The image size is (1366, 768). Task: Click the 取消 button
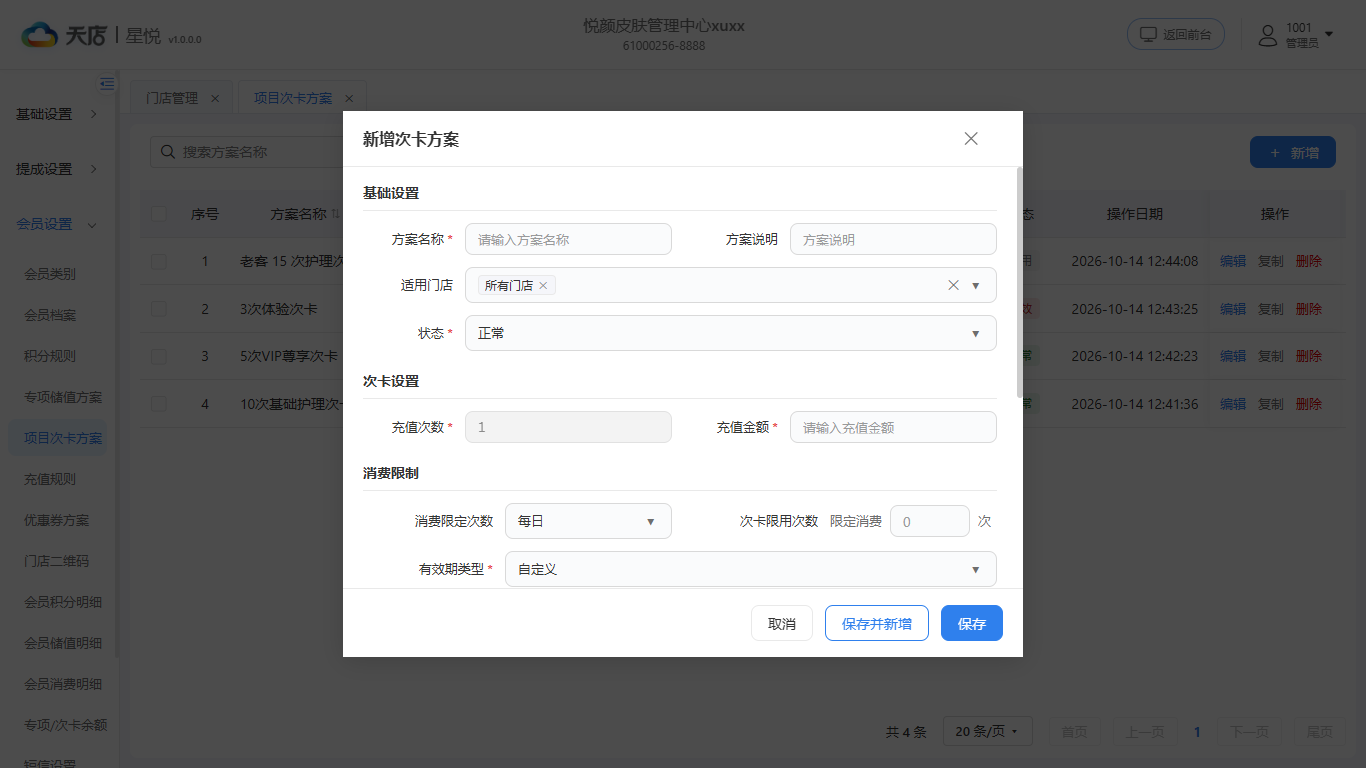click(x=782, y=623)
